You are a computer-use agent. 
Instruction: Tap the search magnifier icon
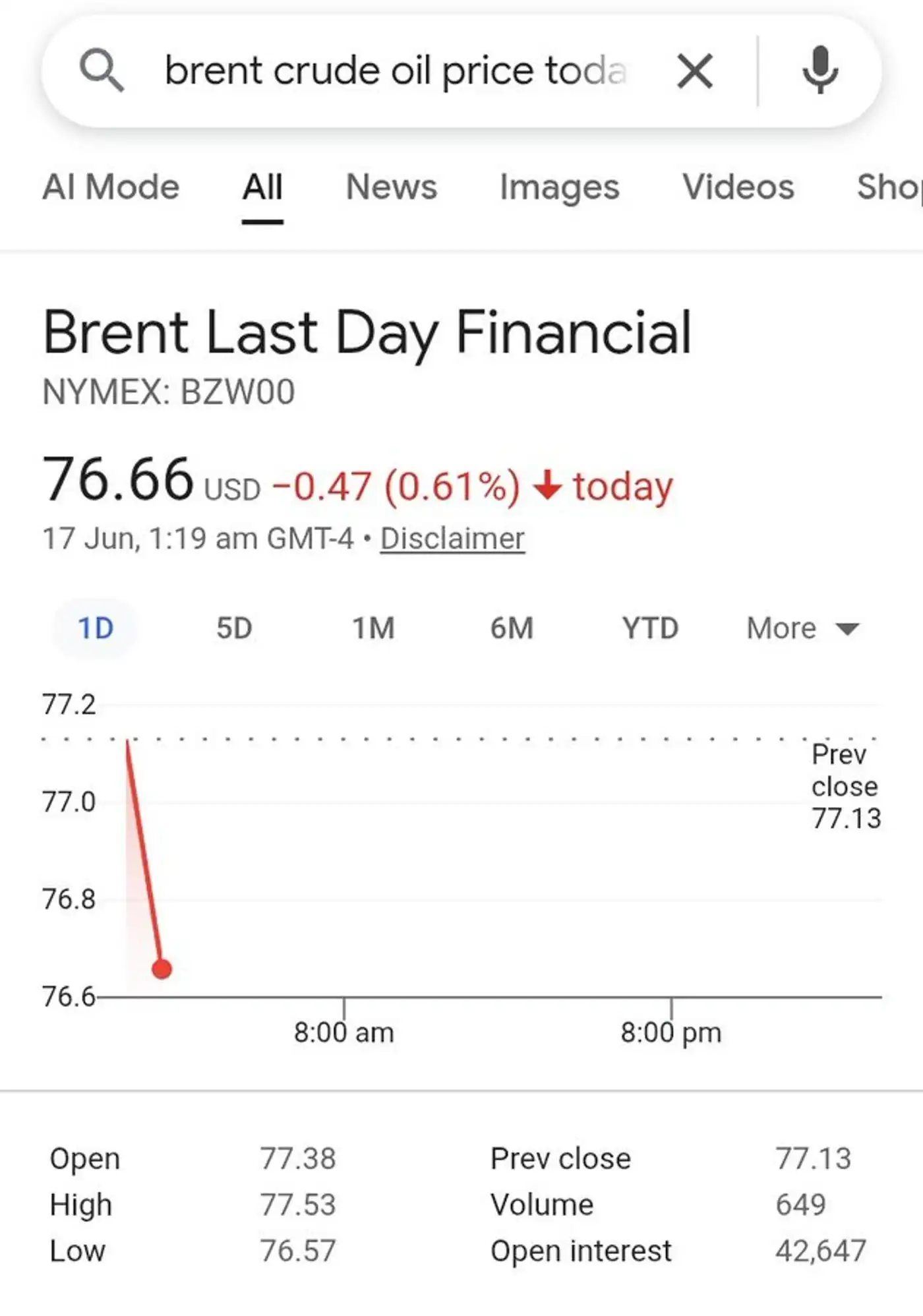tap(102, 71)
